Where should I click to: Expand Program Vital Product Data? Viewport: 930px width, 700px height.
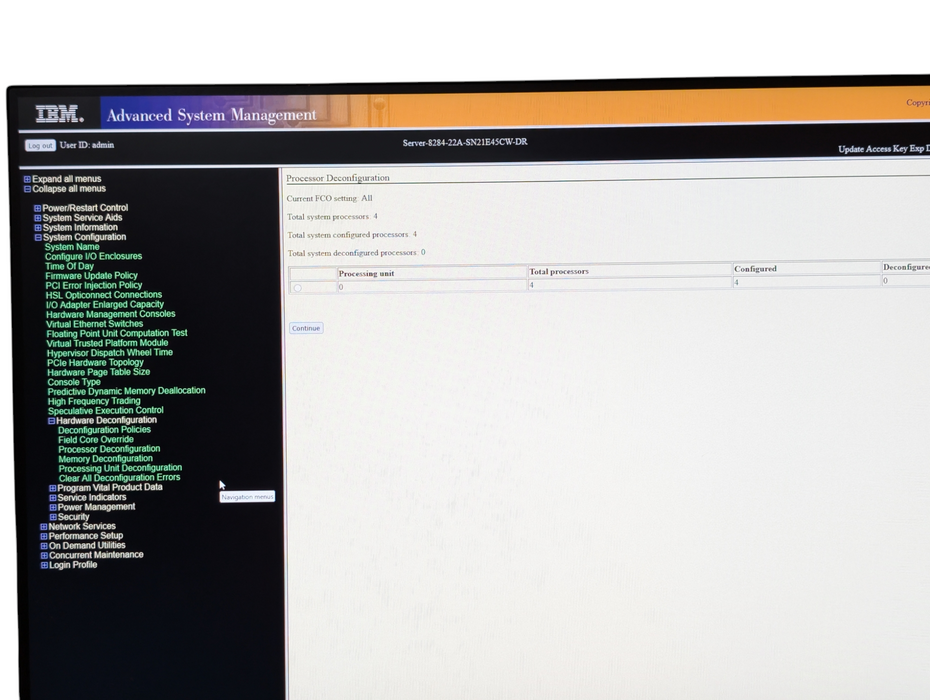coord(53,488)
